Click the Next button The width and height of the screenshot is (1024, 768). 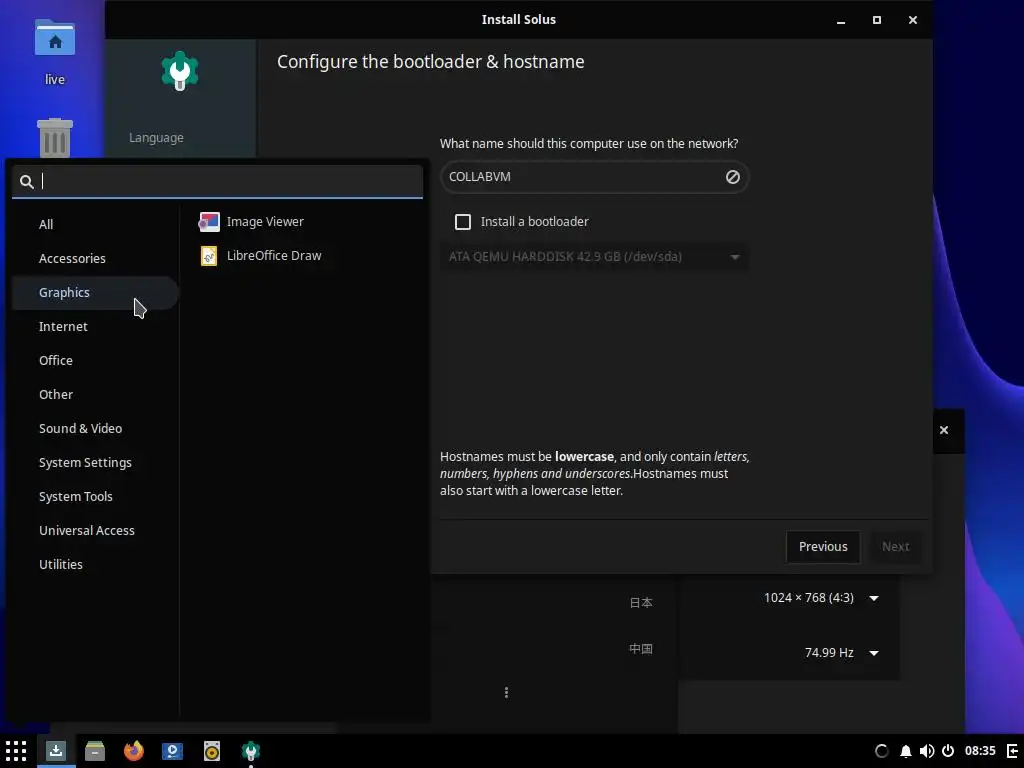pyautogui.click(x=895, y=547)
